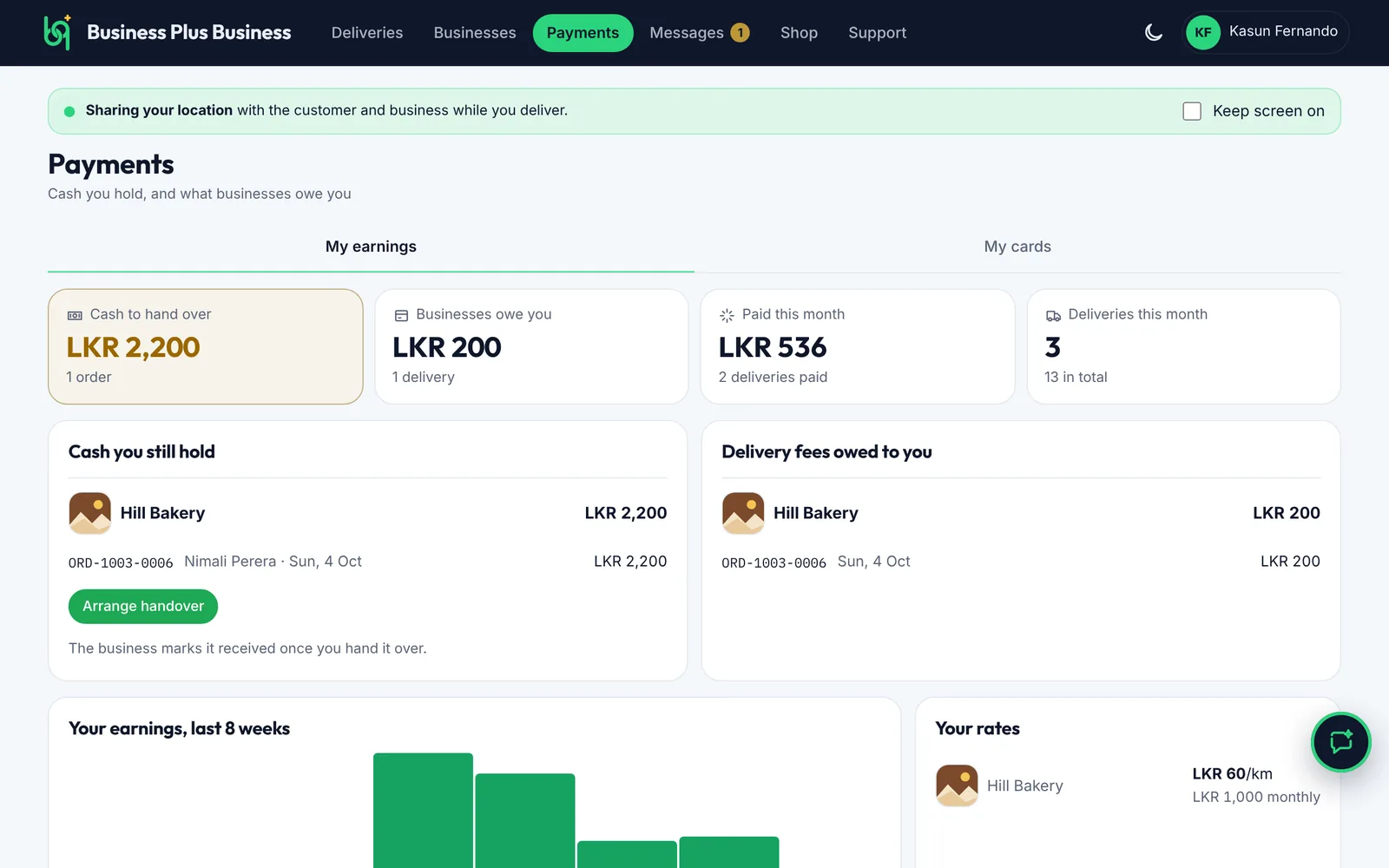Enable the Keep screen on checkbox
1389x868 pixels.
[1192, 111]
